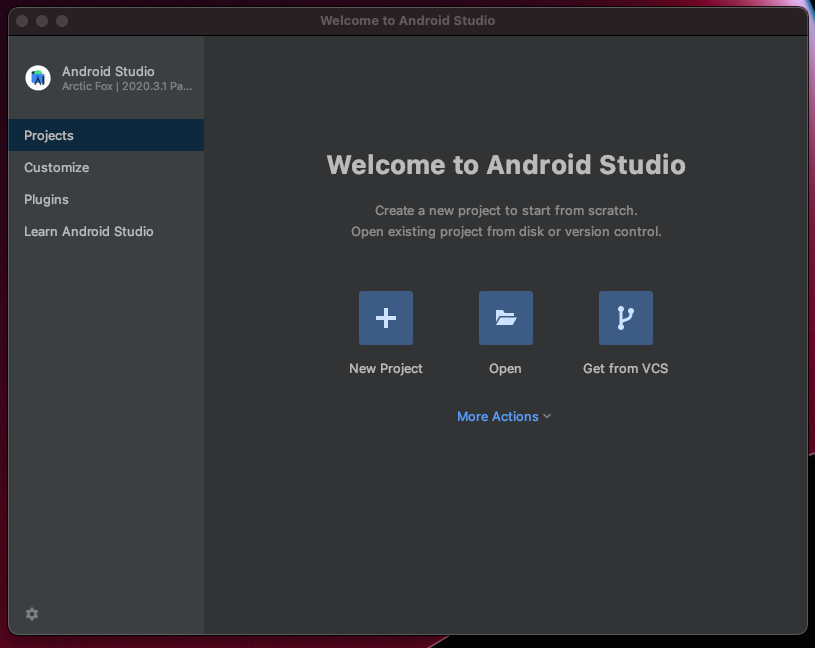Click the New Project label
Screen dimensions: 815x648
386,368
